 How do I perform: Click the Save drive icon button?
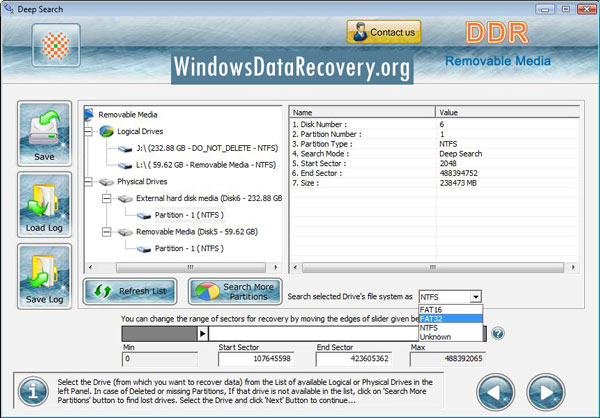click(x=44, y=134)
